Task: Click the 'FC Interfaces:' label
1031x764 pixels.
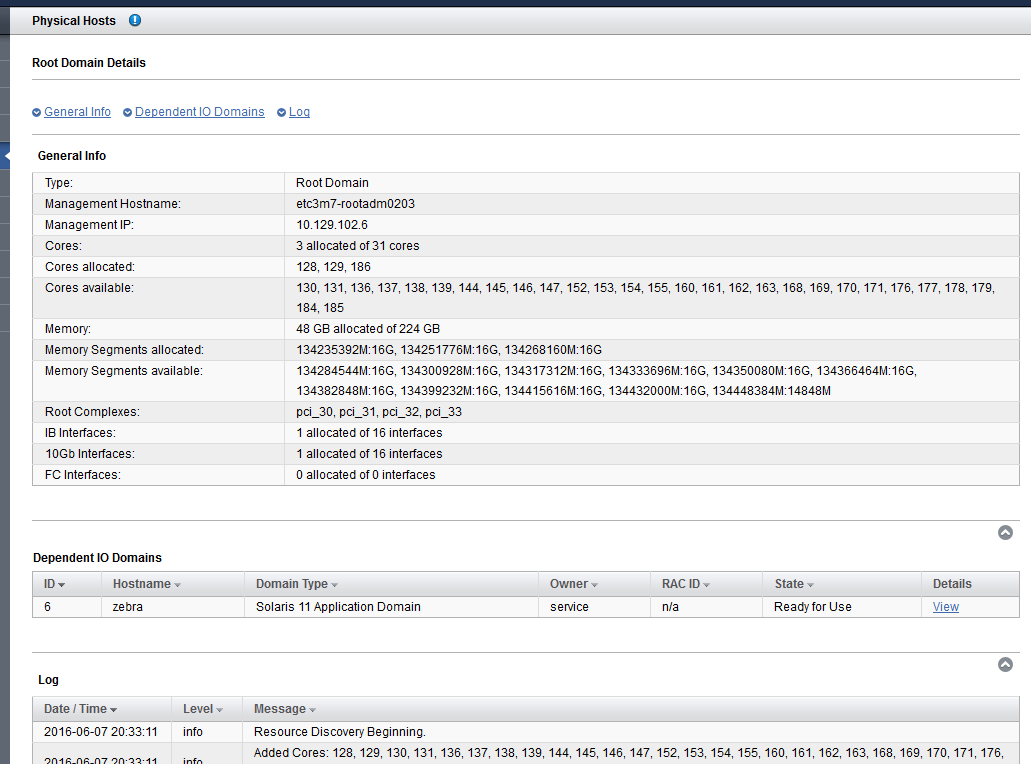Action: click(83, 475)
